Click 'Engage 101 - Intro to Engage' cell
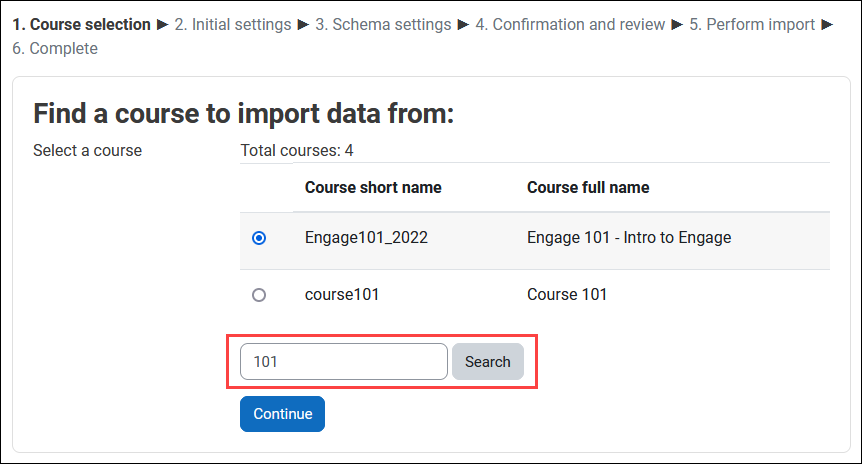862x464 pixels. [629, 237]
